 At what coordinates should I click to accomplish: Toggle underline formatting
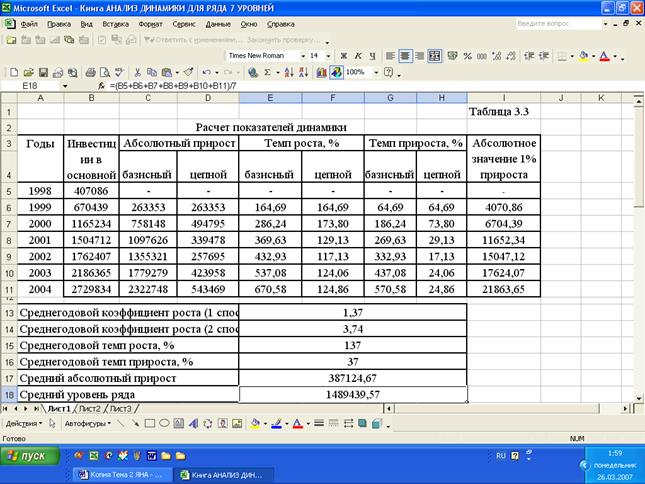pyautogui.click(x=372, y=56)
